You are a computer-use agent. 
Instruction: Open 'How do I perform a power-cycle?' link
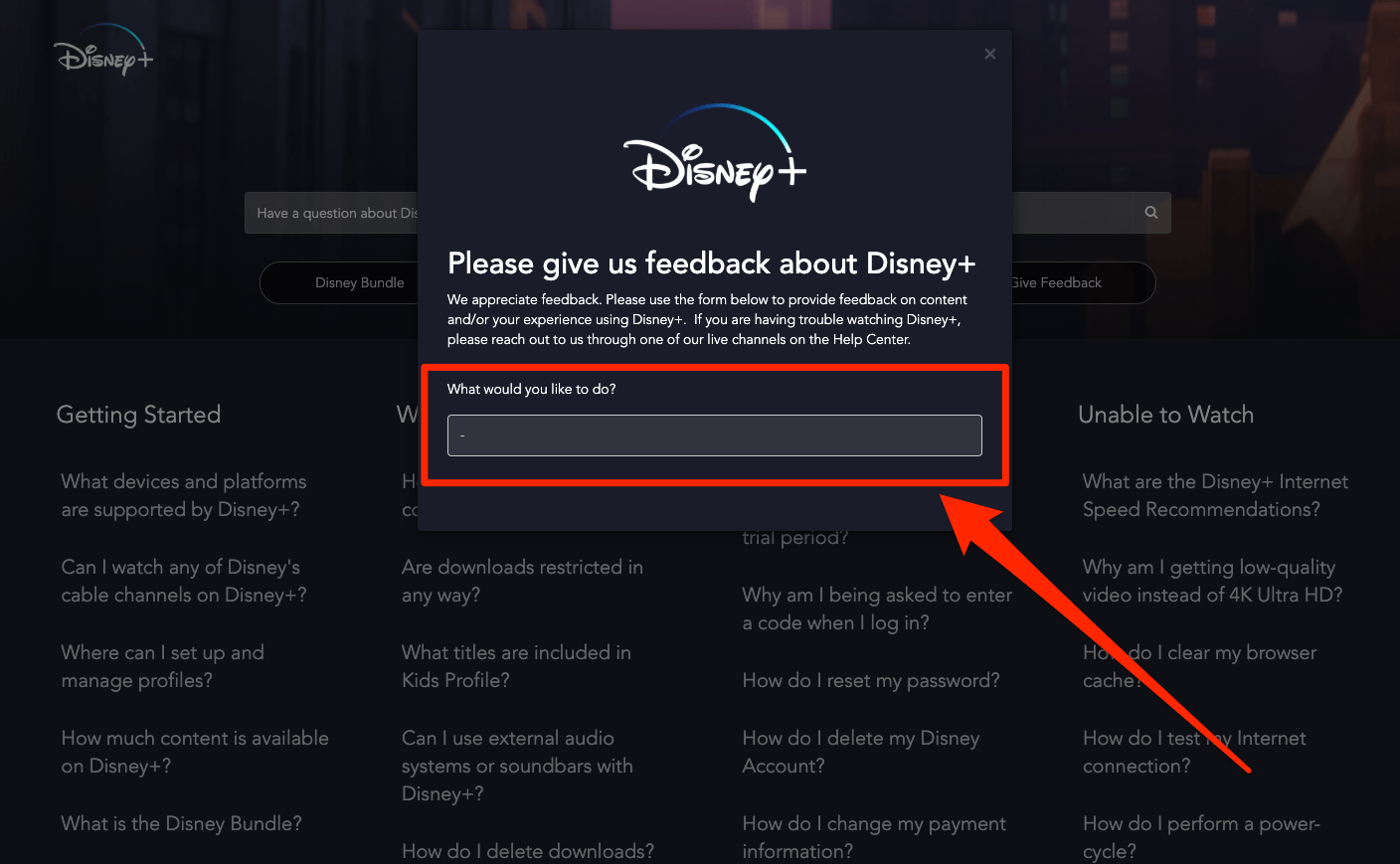click(x=1201, y=837)
